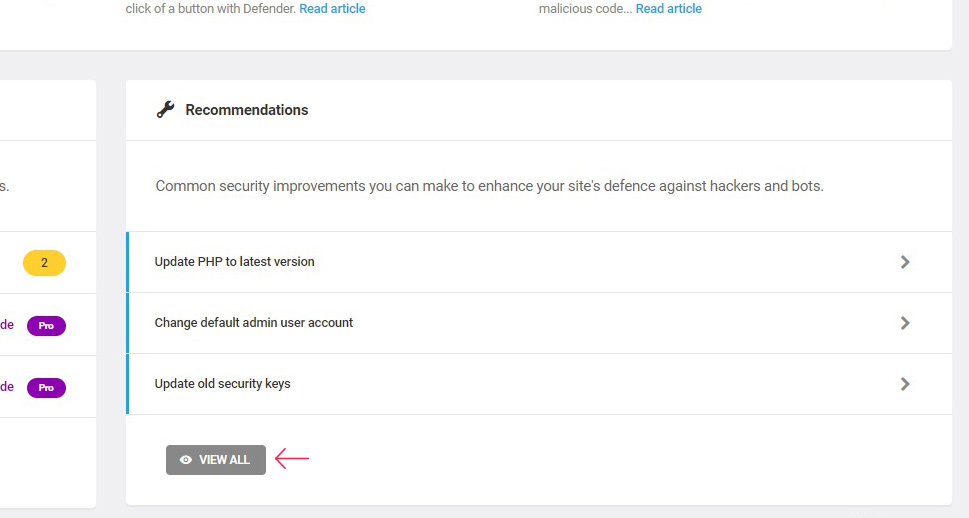Click the lower purple Pro badge
969x518 pixels.
[x=46, y=388]
